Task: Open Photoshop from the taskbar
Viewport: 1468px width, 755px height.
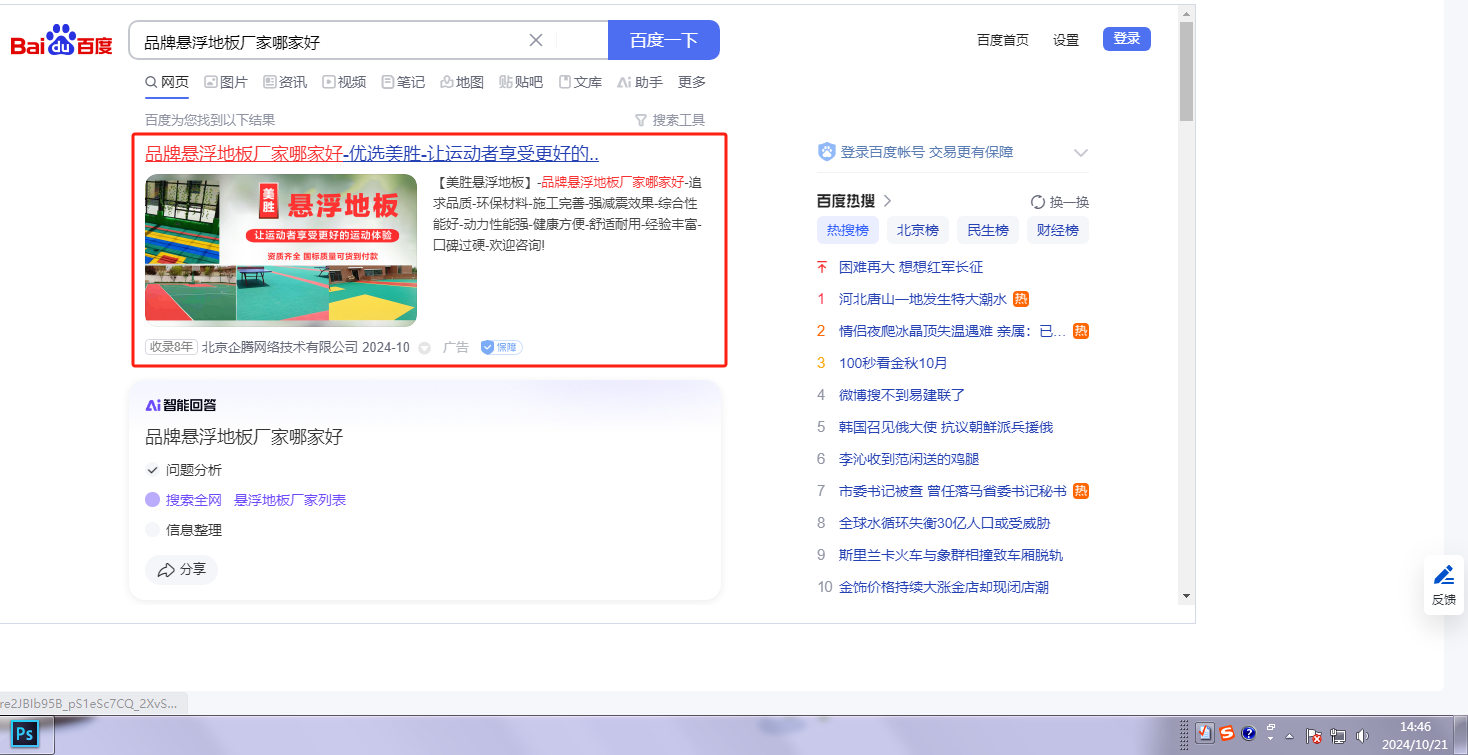Action: [x=26, y=735]
